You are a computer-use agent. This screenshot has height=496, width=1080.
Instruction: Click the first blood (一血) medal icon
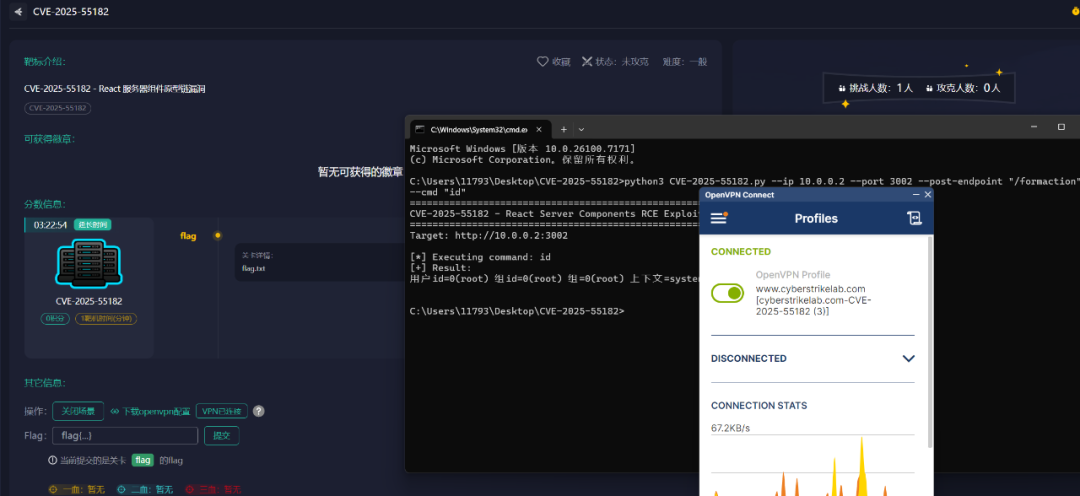(x=53, y=489)
